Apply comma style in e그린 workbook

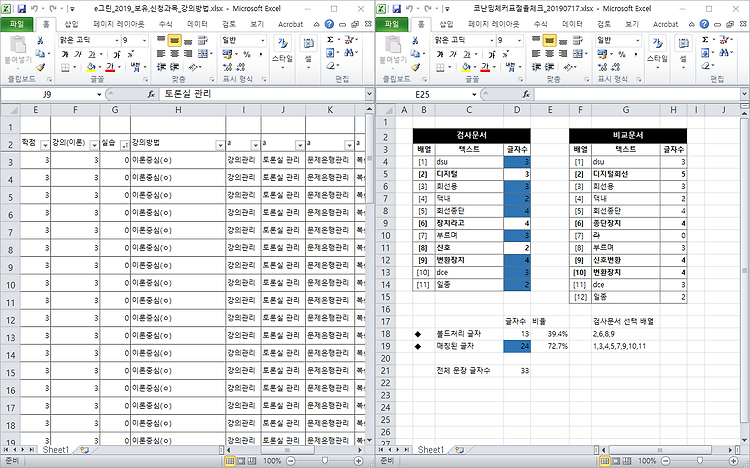pyautogui.click(x=261, y=55)
